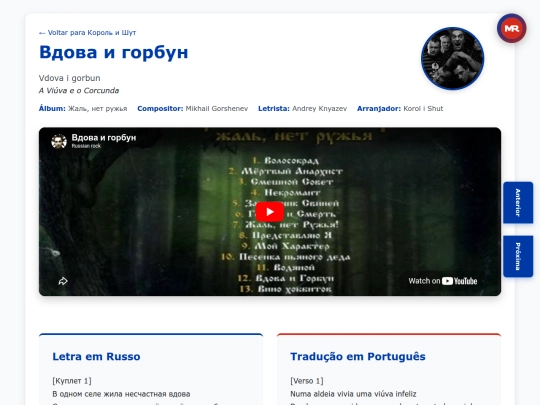Click the round band photo thumbnail

[452, 59]
